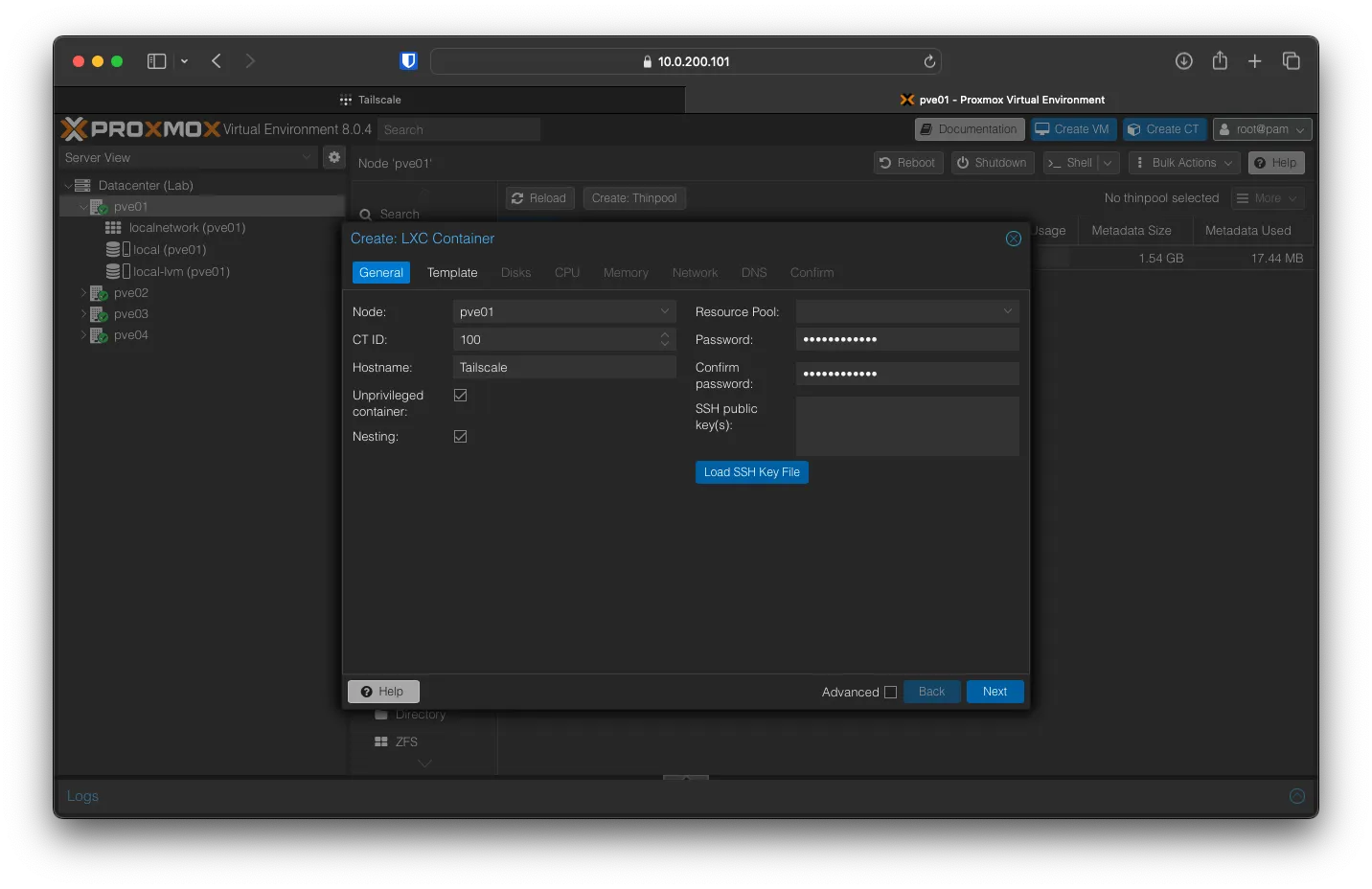Click the Proxmox logo
This screenshot has width=1372, height=889.
point(141,128)
